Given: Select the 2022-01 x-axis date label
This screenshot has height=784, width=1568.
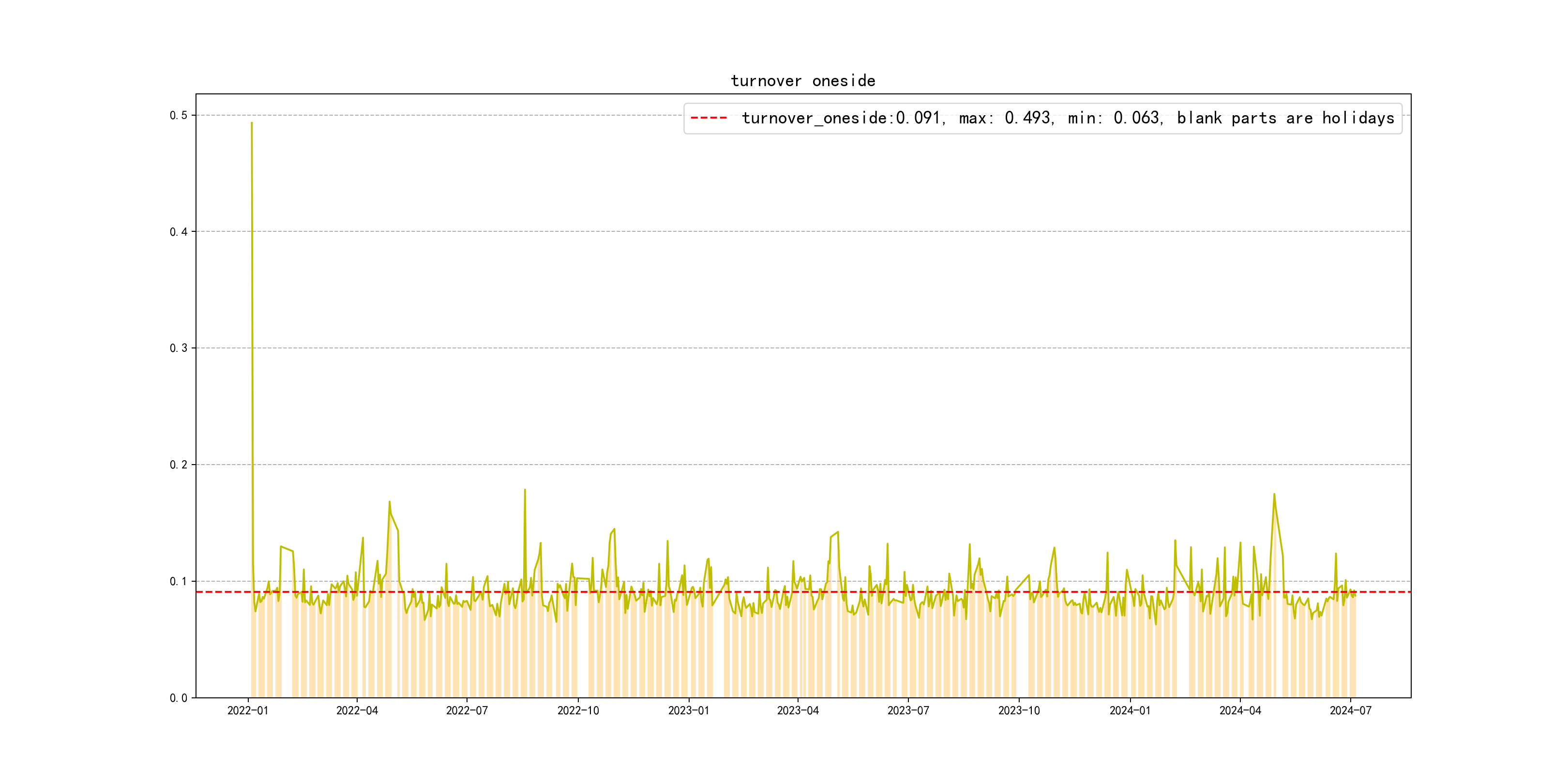Looking at the screenshot, I should click(248, 711).
